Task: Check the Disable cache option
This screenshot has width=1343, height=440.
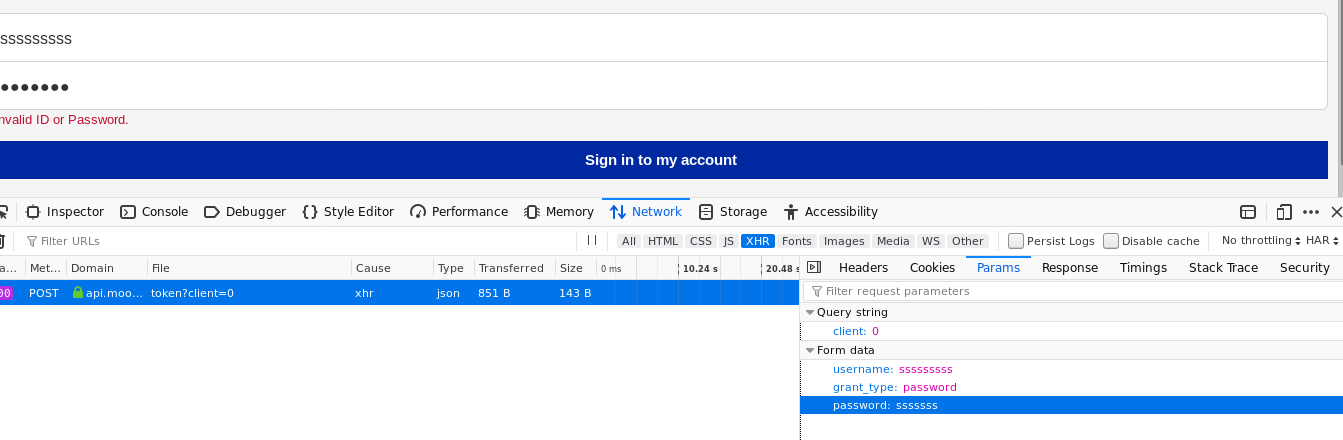Action: point(1112,241)
